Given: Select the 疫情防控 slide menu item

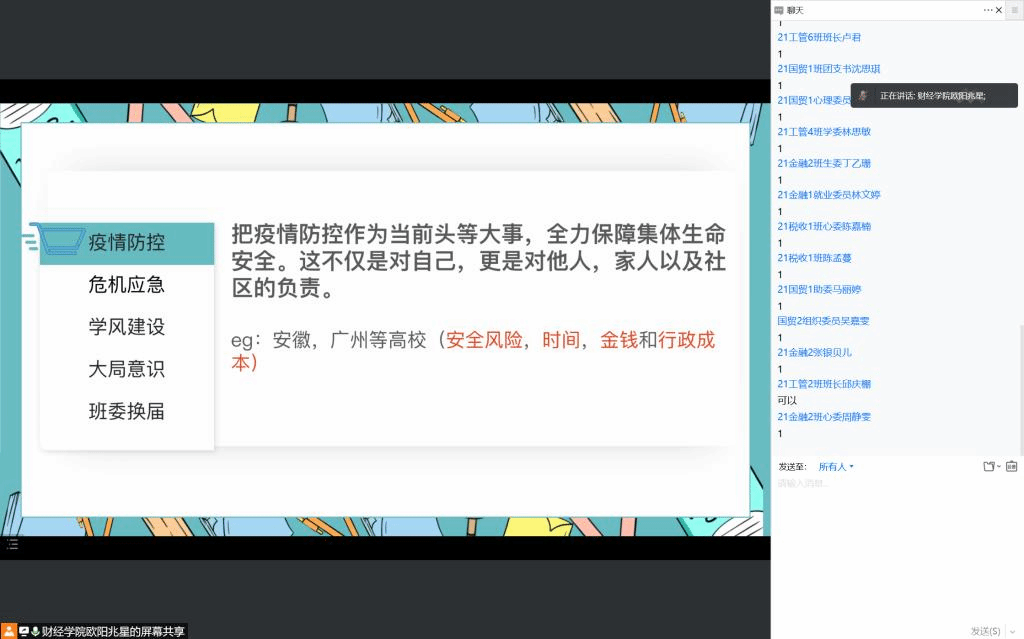Looking at the screenshot, I should pyautogui.click(x=127, y=243).
